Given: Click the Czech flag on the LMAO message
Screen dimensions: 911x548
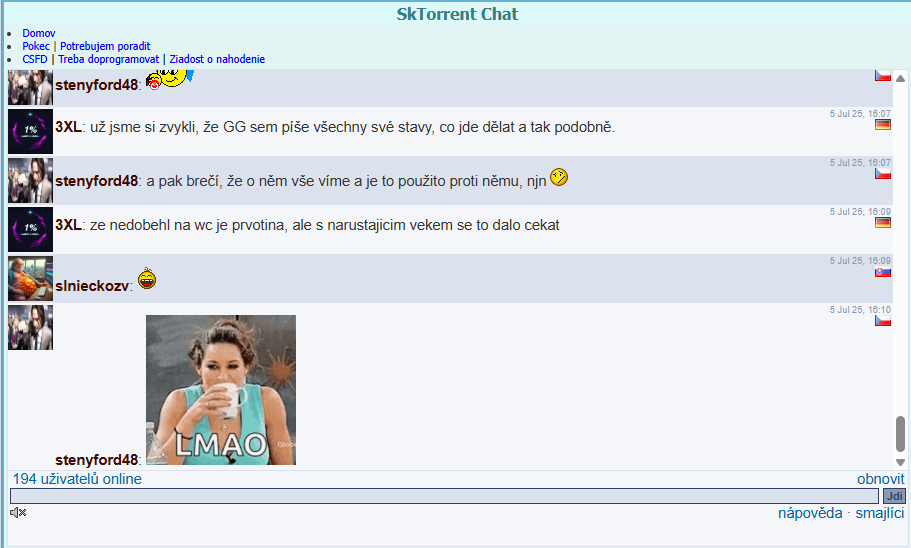Looking at the screenshot, I should point(882,321).
